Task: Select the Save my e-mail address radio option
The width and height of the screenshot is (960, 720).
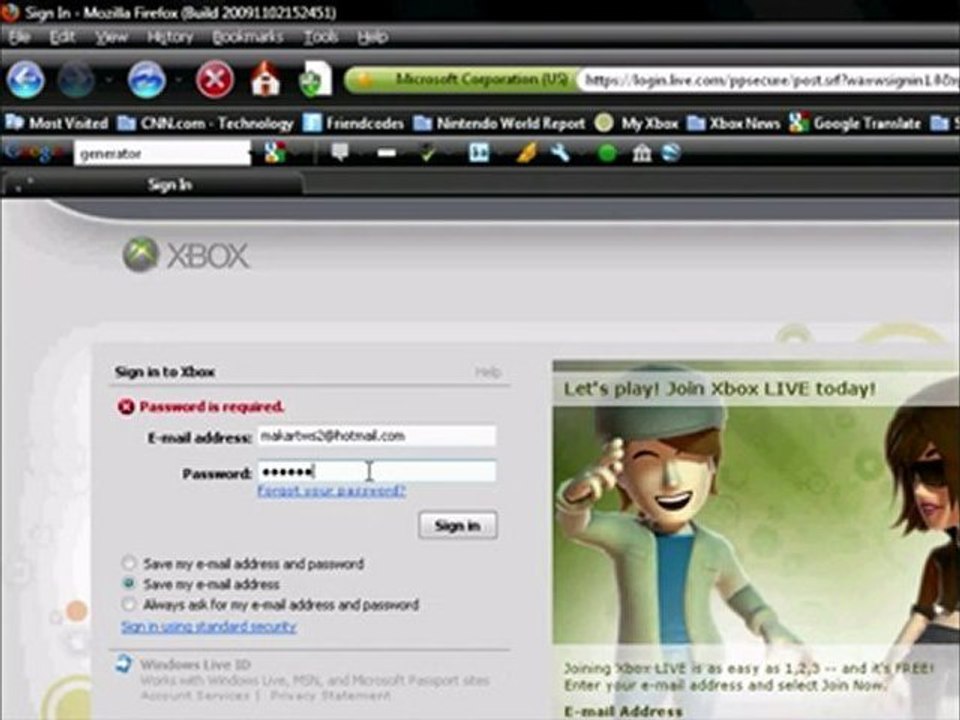Action: [129, 583]
